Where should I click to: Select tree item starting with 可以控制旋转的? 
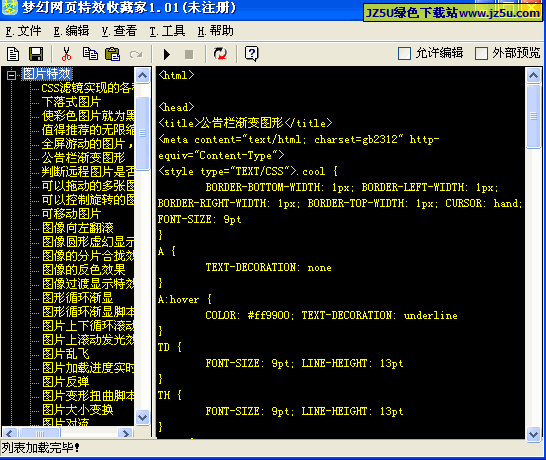pyautogui.click(x=88, y=200)
